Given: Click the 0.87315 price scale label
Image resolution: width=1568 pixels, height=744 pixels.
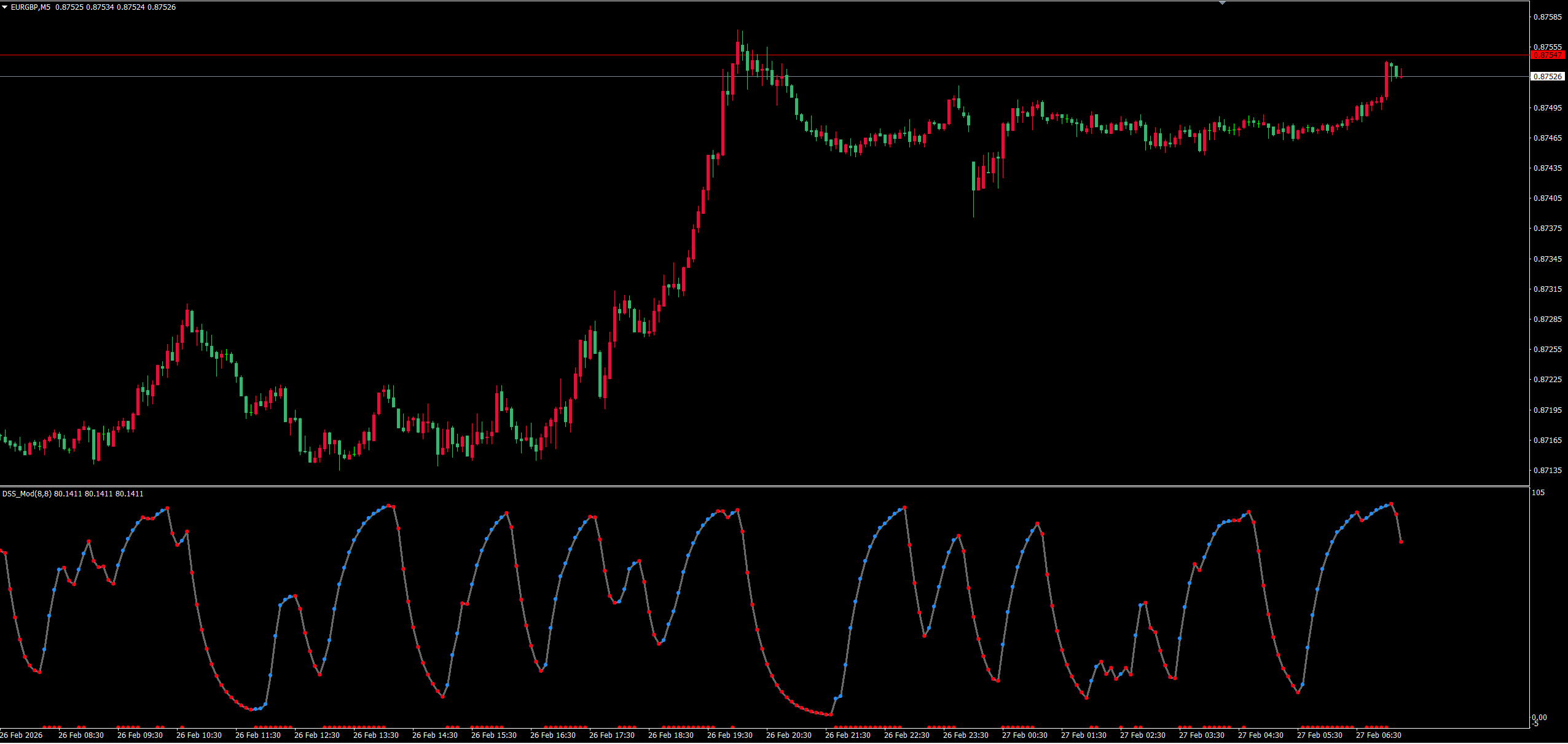Looking at the screenshot, I should pyautogui.click(x=1548, y=289).
